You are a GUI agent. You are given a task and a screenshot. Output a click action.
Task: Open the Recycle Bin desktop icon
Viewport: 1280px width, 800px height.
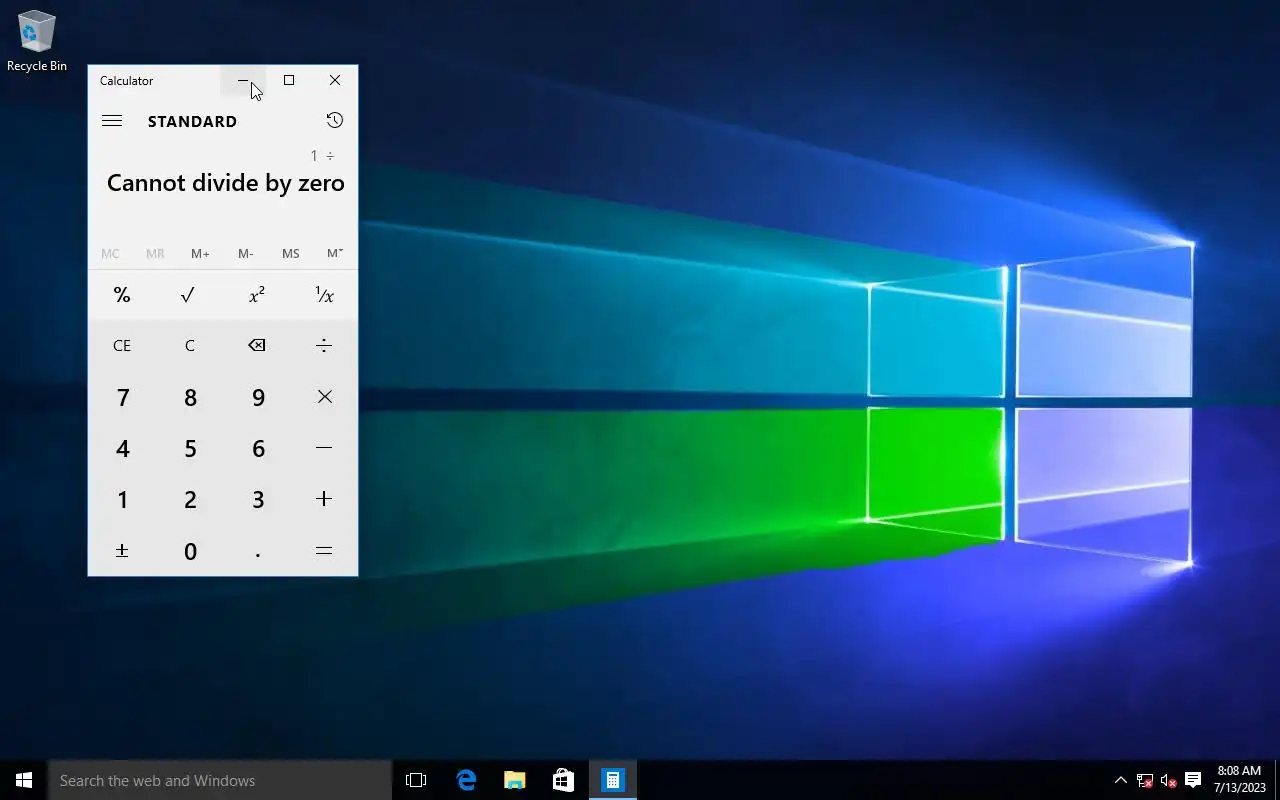coord(37,41)
